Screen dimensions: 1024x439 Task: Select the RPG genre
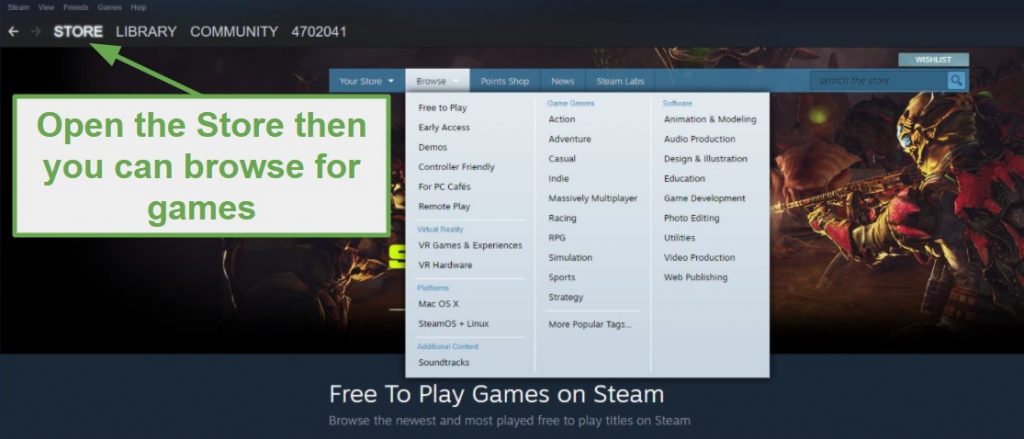(x=556, y=237)
